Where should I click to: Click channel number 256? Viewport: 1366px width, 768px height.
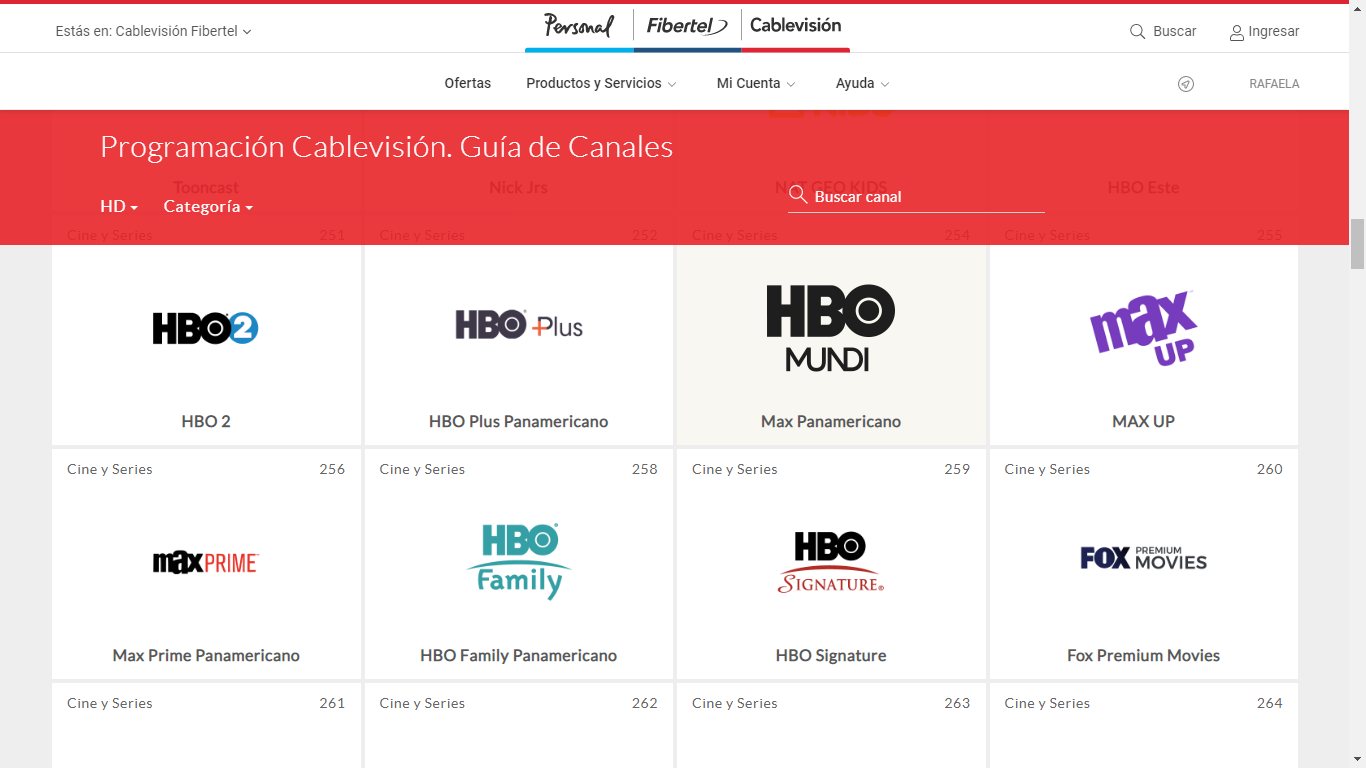point(332,469)
